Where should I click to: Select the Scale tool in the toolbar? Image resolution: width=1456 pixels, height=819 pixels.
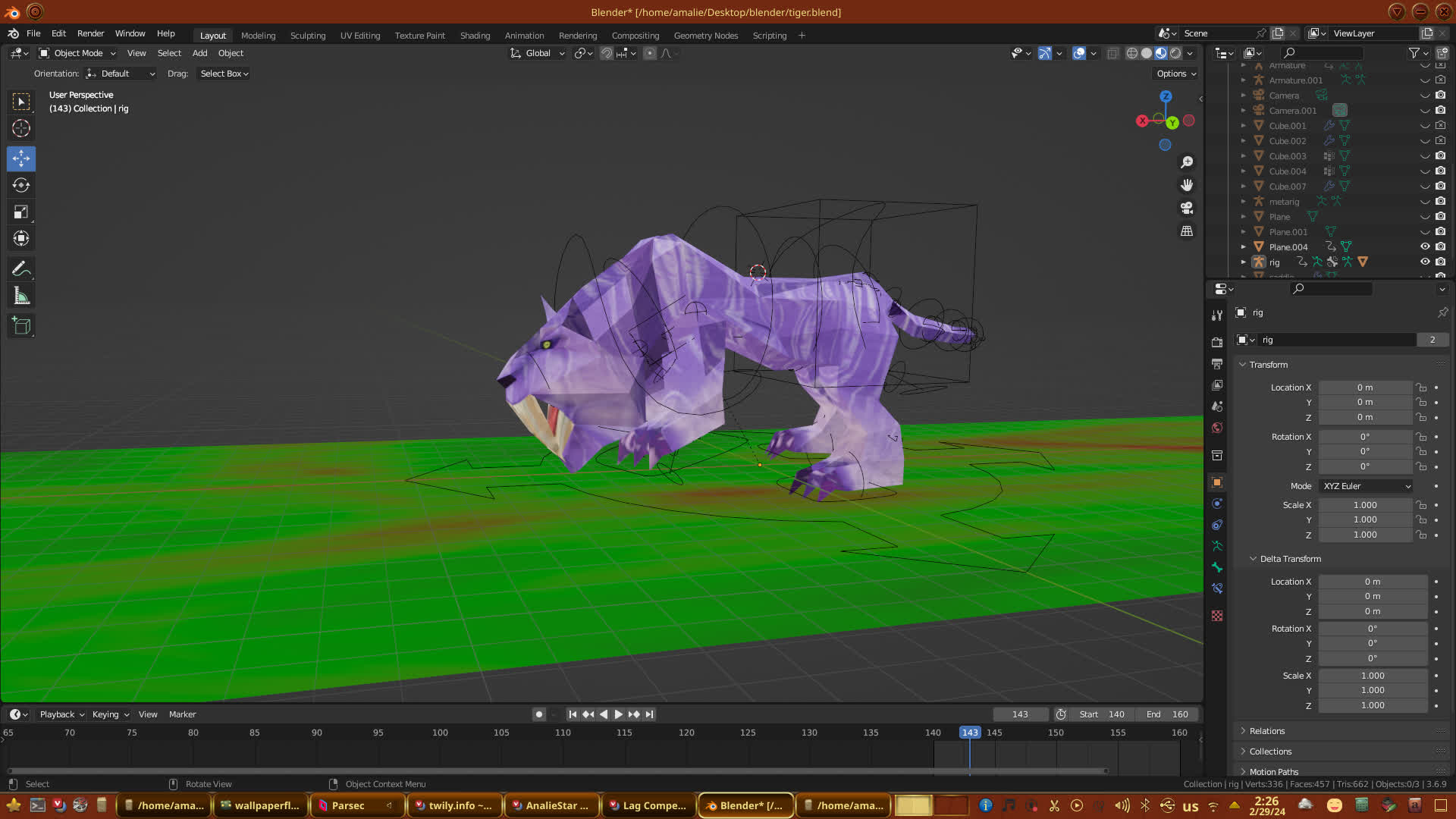(x=21, y=212)
